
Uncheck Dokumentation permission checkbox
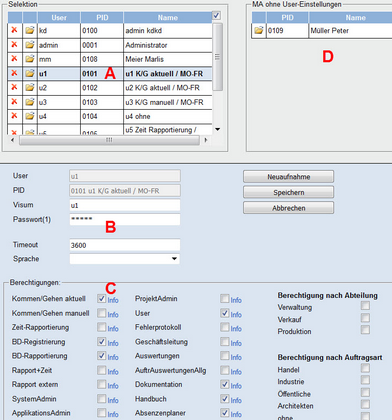click(225, 384)
